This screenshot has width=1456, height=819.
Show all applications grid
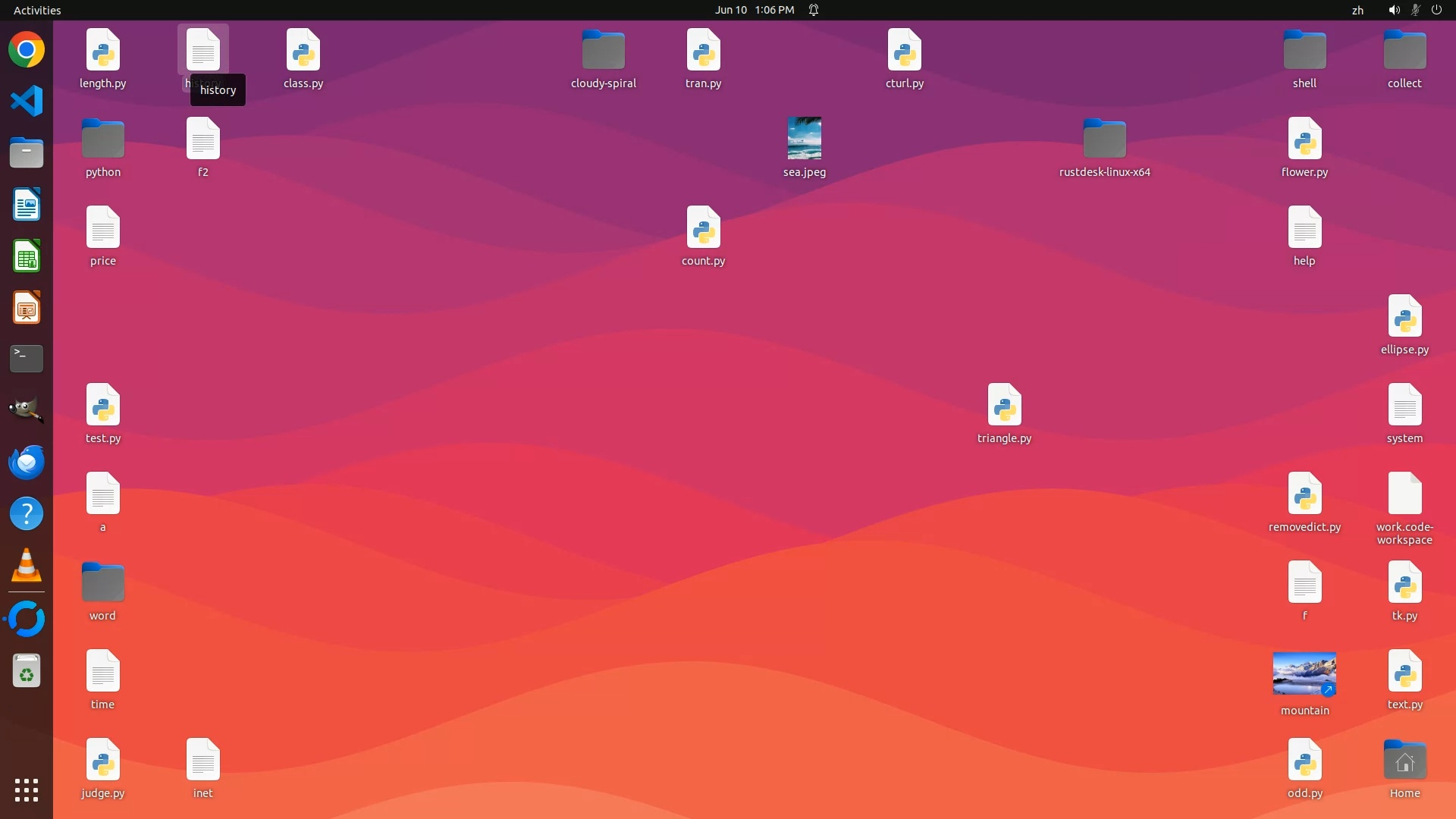(x=27, y=790)
